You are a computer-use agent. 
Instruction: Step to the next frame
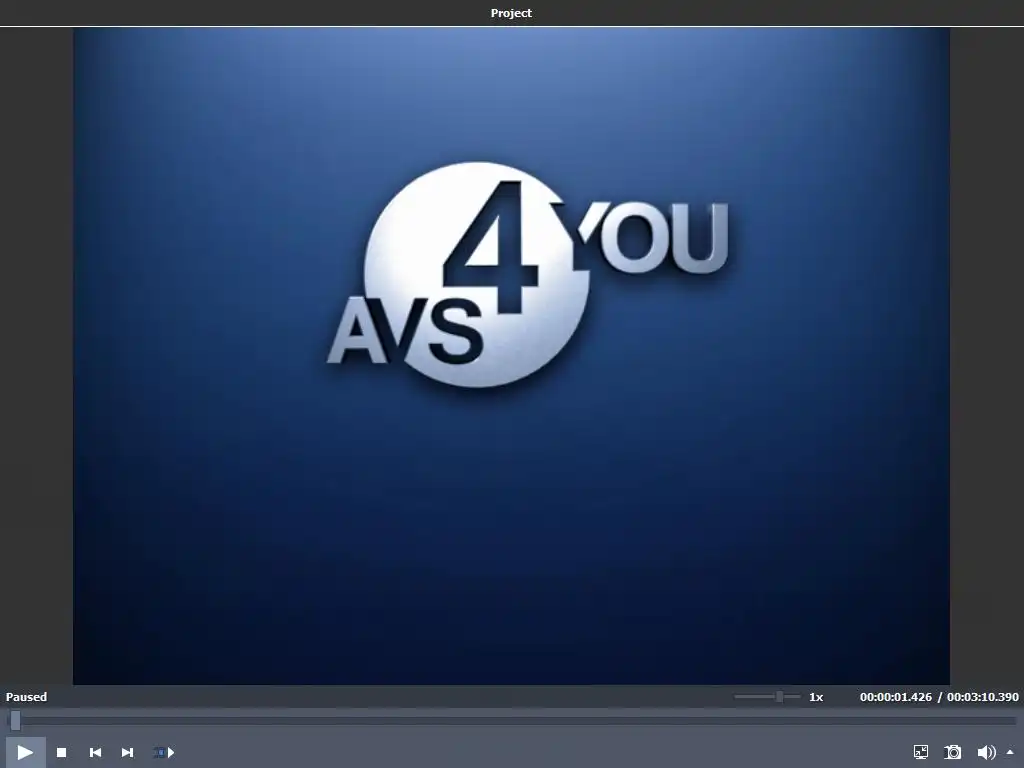tap(127, 752)
